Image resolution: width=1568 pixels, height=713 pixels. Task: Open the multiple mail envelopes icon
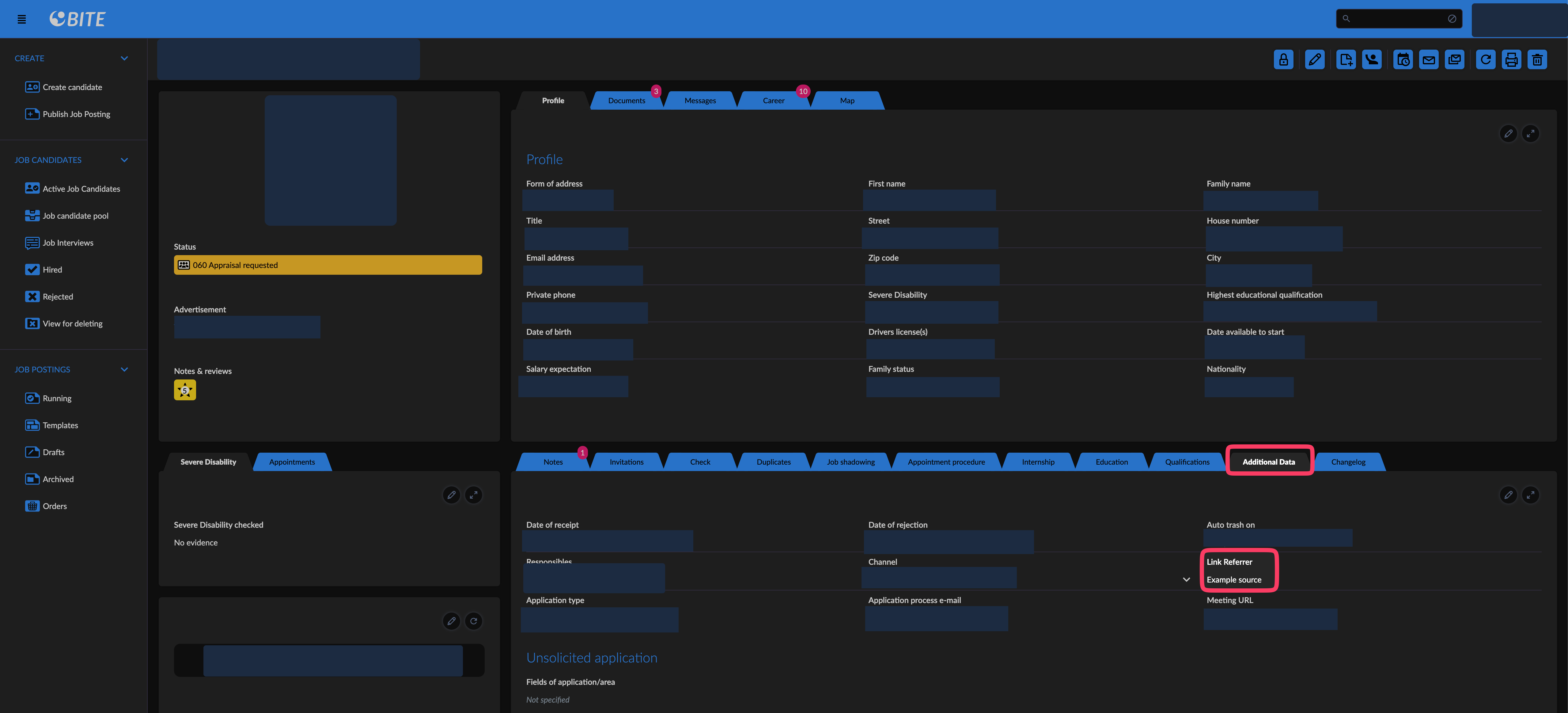click(x=1454, y=60)
